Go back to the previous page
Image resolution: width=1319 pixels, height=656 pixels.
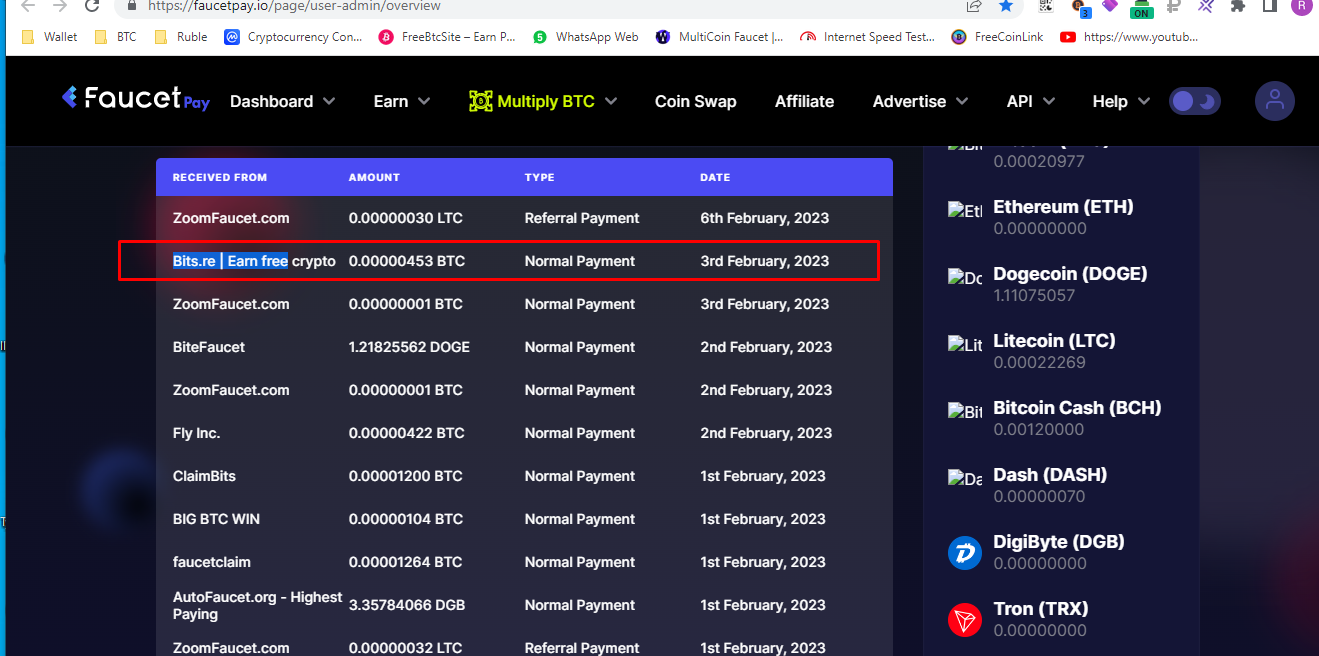coord(29,6)
